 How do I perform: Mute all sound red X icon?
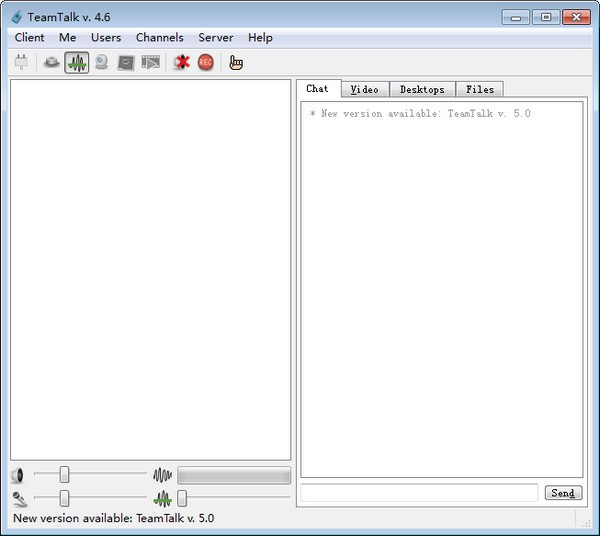[x=181, y=62]
